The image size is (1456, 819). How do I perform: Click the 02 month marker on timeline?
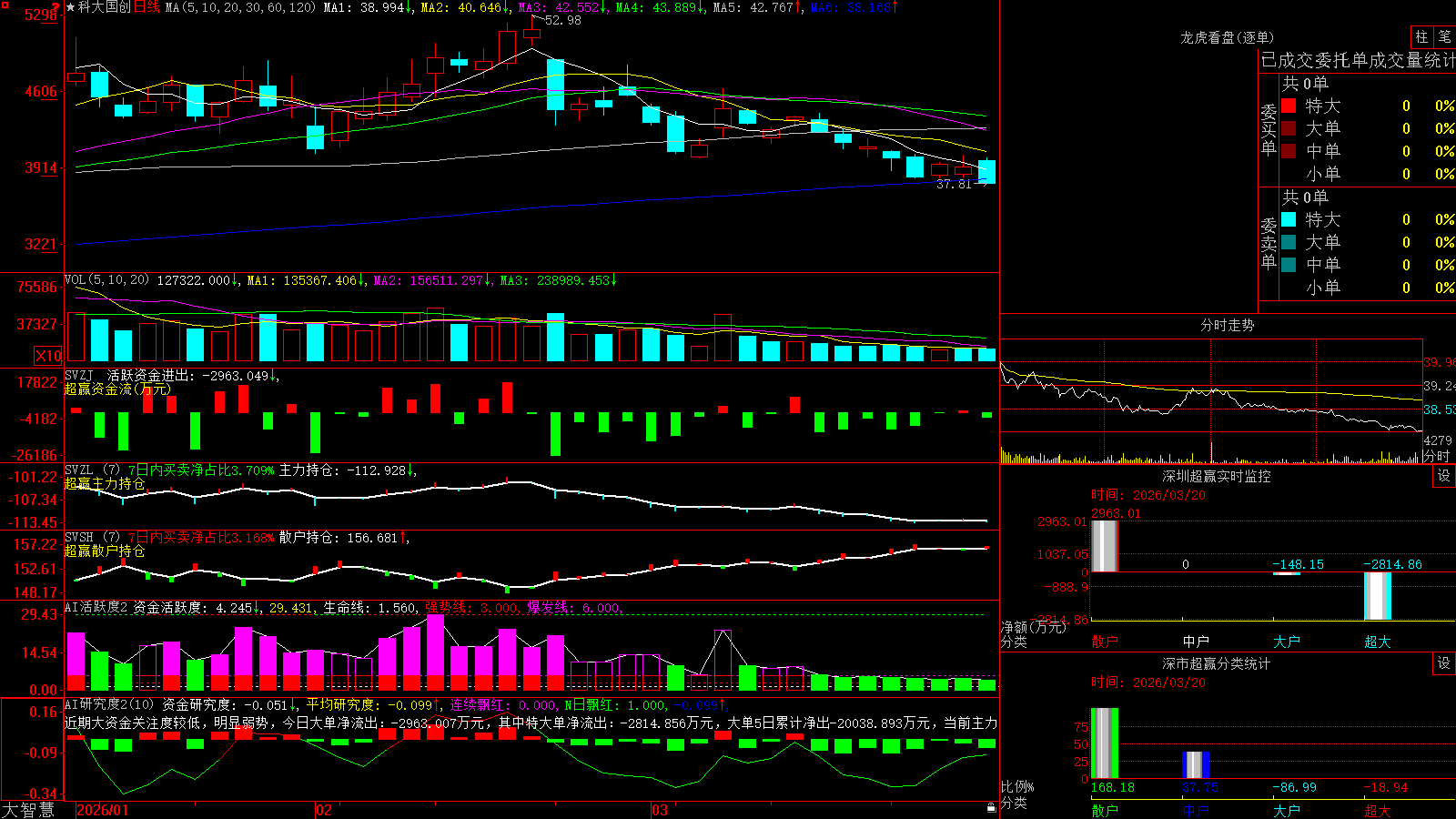[x=324, y=810]
